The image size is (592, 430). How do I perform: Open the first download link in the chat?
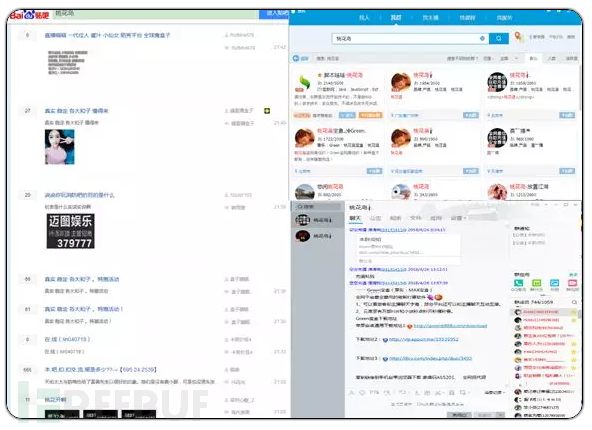click(x=450, y=326)
